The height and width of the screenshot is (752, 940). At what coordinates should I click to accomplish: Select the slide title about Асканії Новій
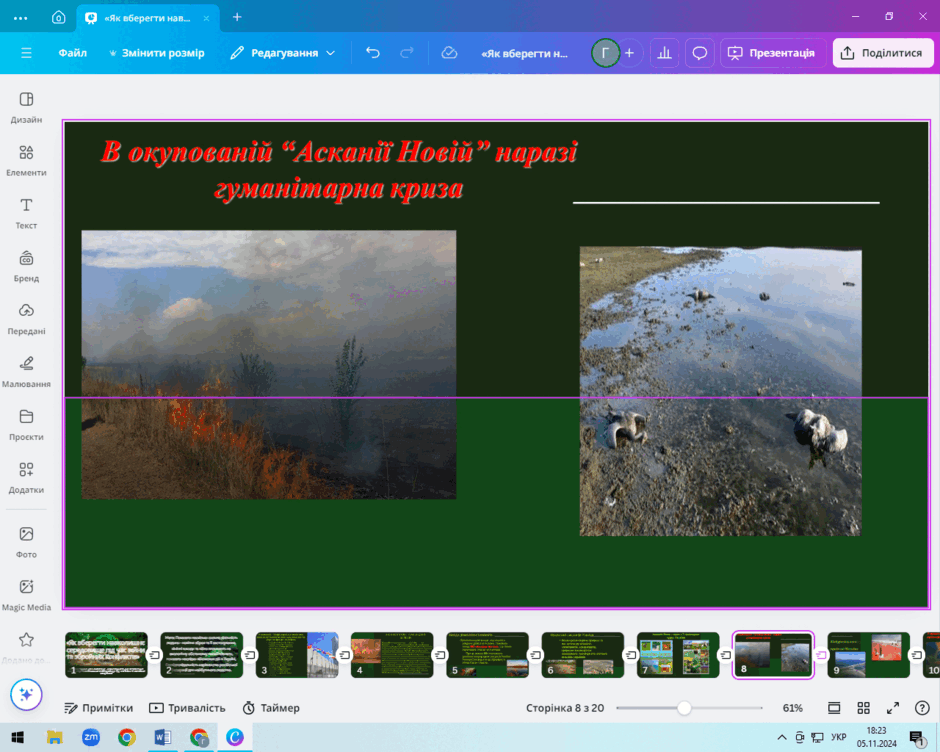click(339, 170)
